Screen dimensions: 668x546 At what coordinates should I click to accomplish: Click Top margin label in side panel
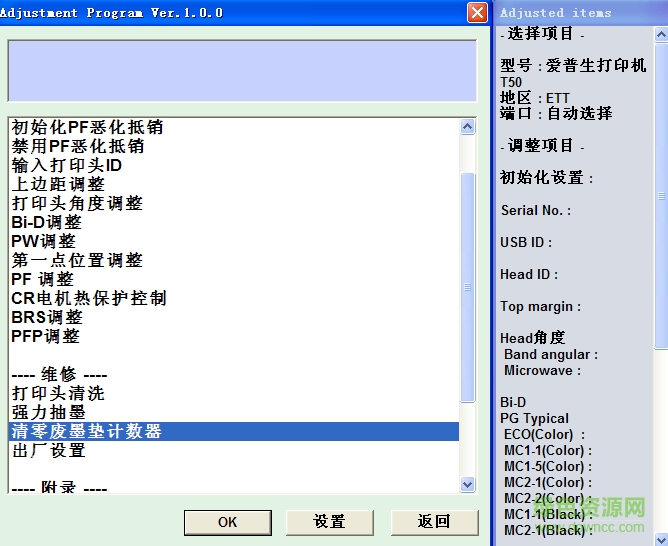[540, 307]
